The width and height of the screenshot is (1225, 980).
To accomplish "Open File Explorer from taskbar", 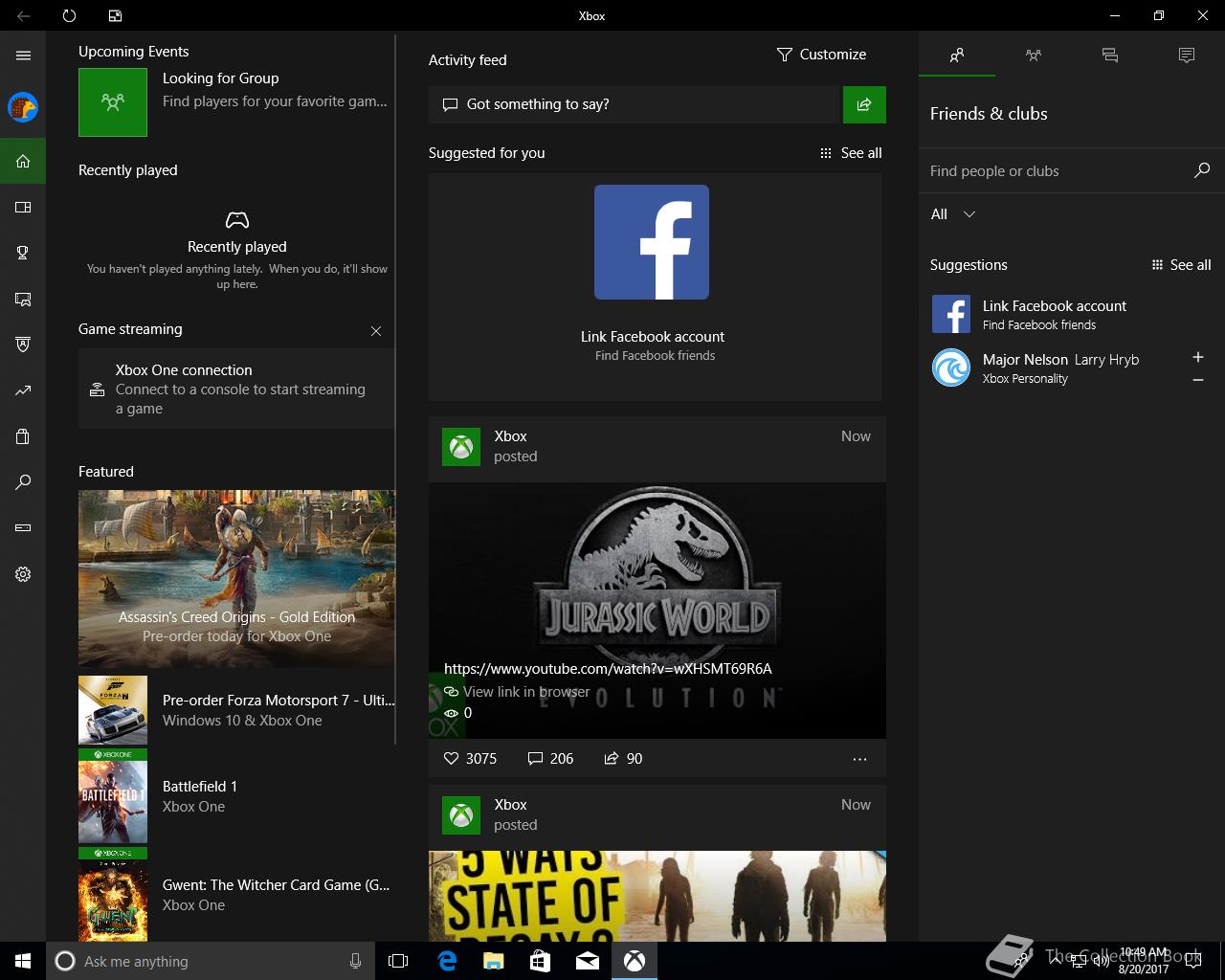I will pos(494,961).
